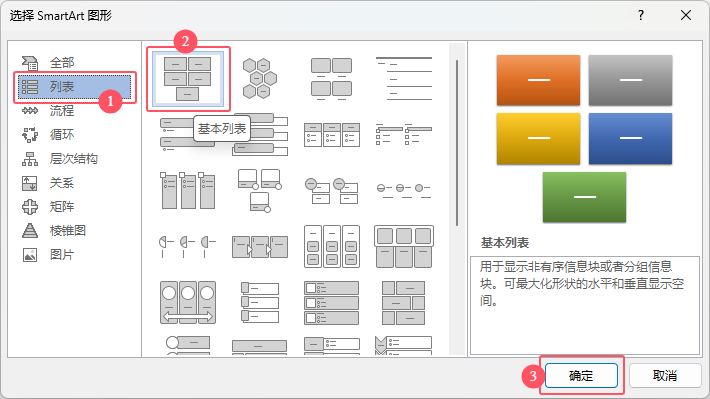Click the 基本列表 heading in the preview pane
The image size is (710, 399).
(x=505, y=243)
